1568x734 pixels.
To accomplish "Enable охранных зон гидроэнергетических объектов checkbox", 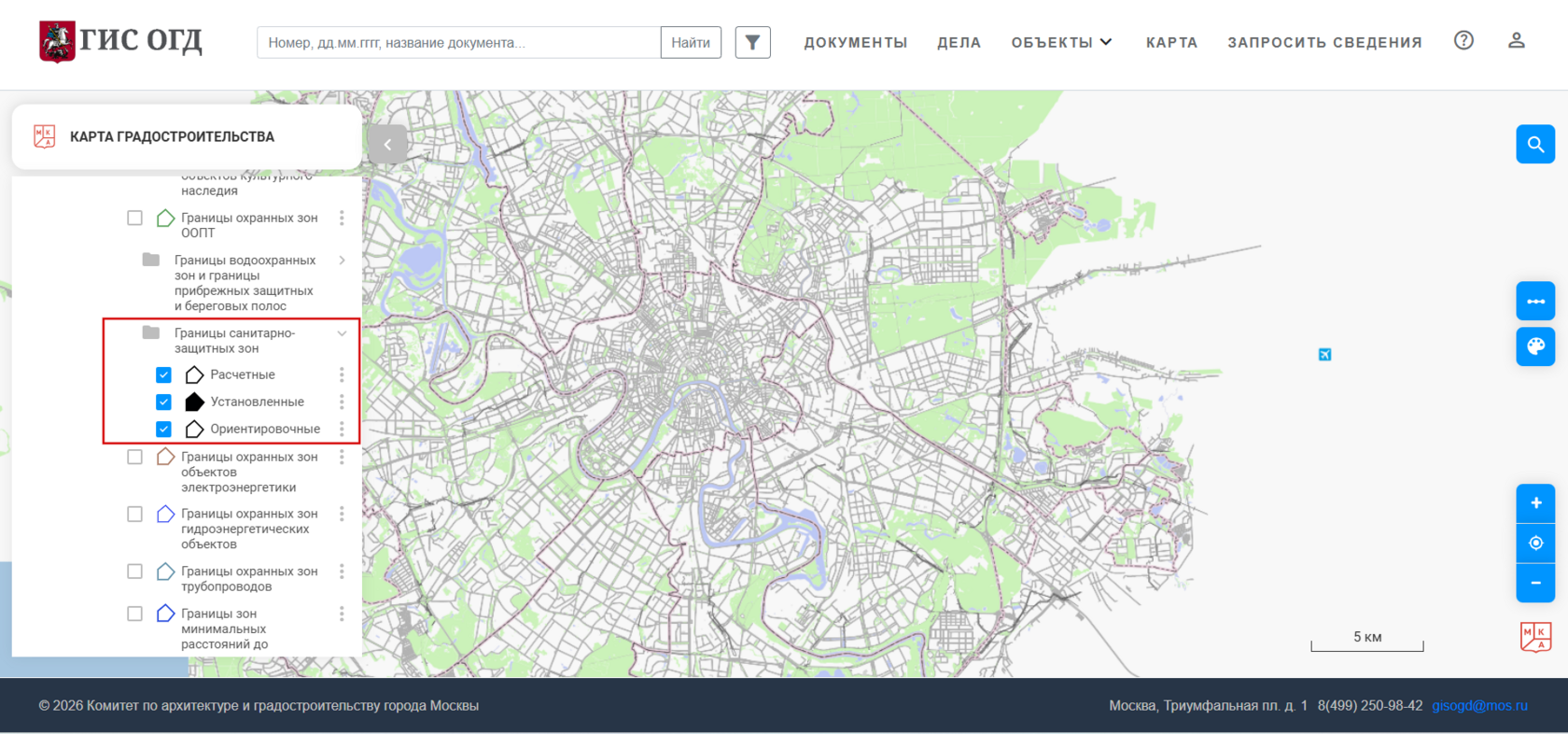I will pyautogui.click(x=134, y=514).
